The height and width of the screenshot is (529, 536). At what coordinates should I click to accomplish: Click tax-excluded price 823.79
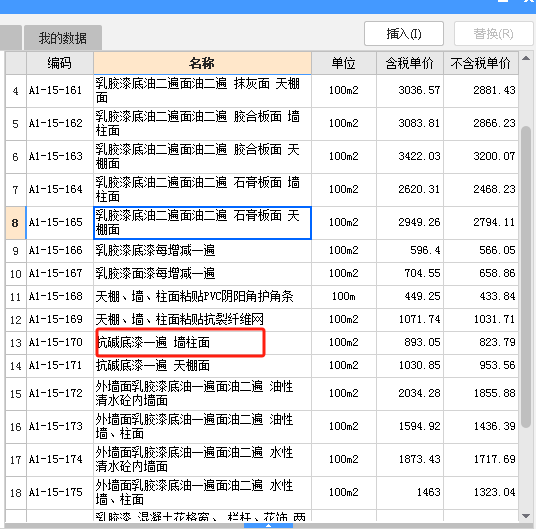click(497, 342)
